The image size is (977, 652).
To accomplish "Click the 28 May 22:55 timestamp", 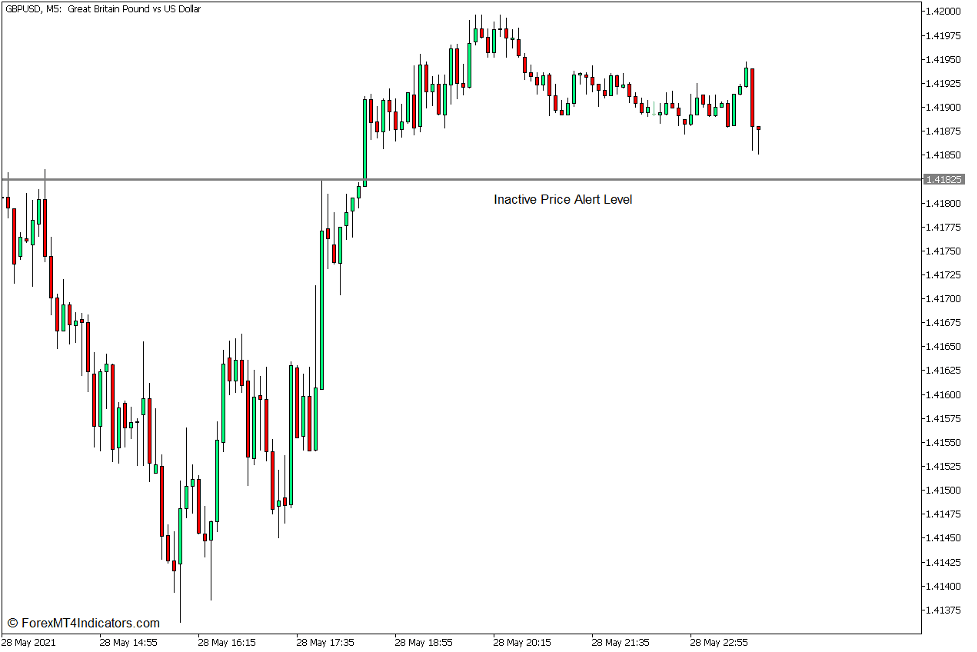I will pos(721,643).
